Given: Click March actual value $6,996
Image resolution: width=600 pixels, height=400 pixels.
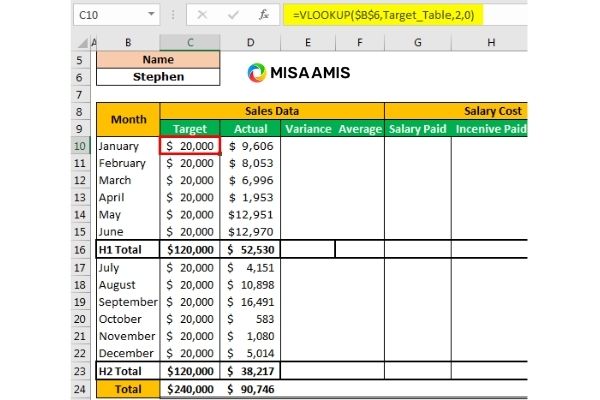Looking at the screenshot, I should coord(251,180).
